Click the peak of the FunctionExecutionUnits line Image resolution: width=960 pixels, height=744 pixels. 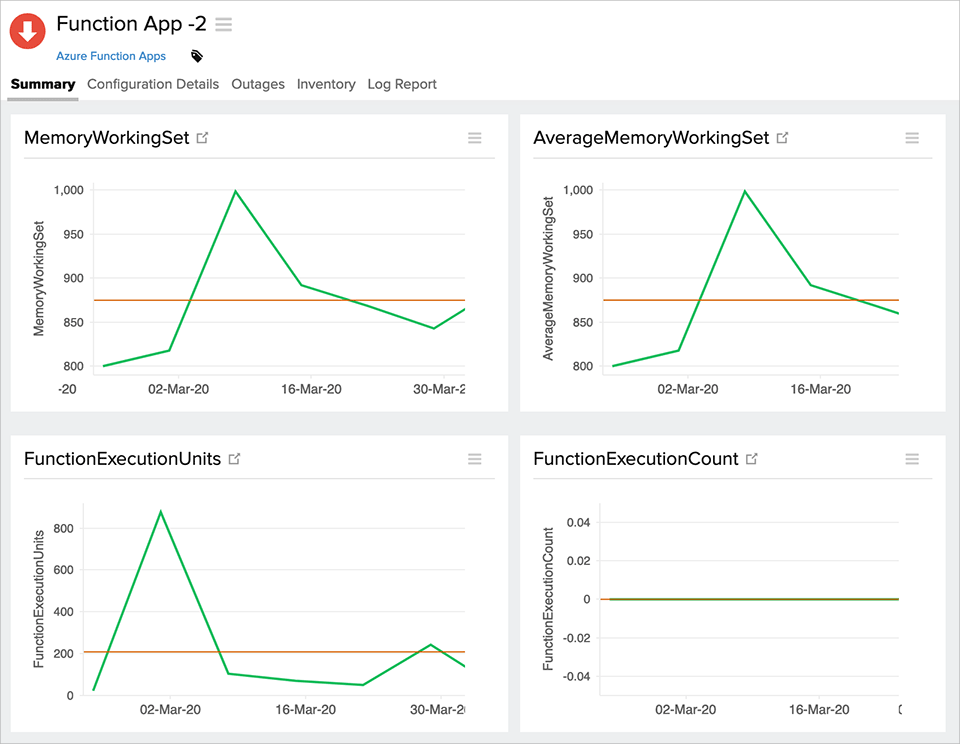(160, 510)
